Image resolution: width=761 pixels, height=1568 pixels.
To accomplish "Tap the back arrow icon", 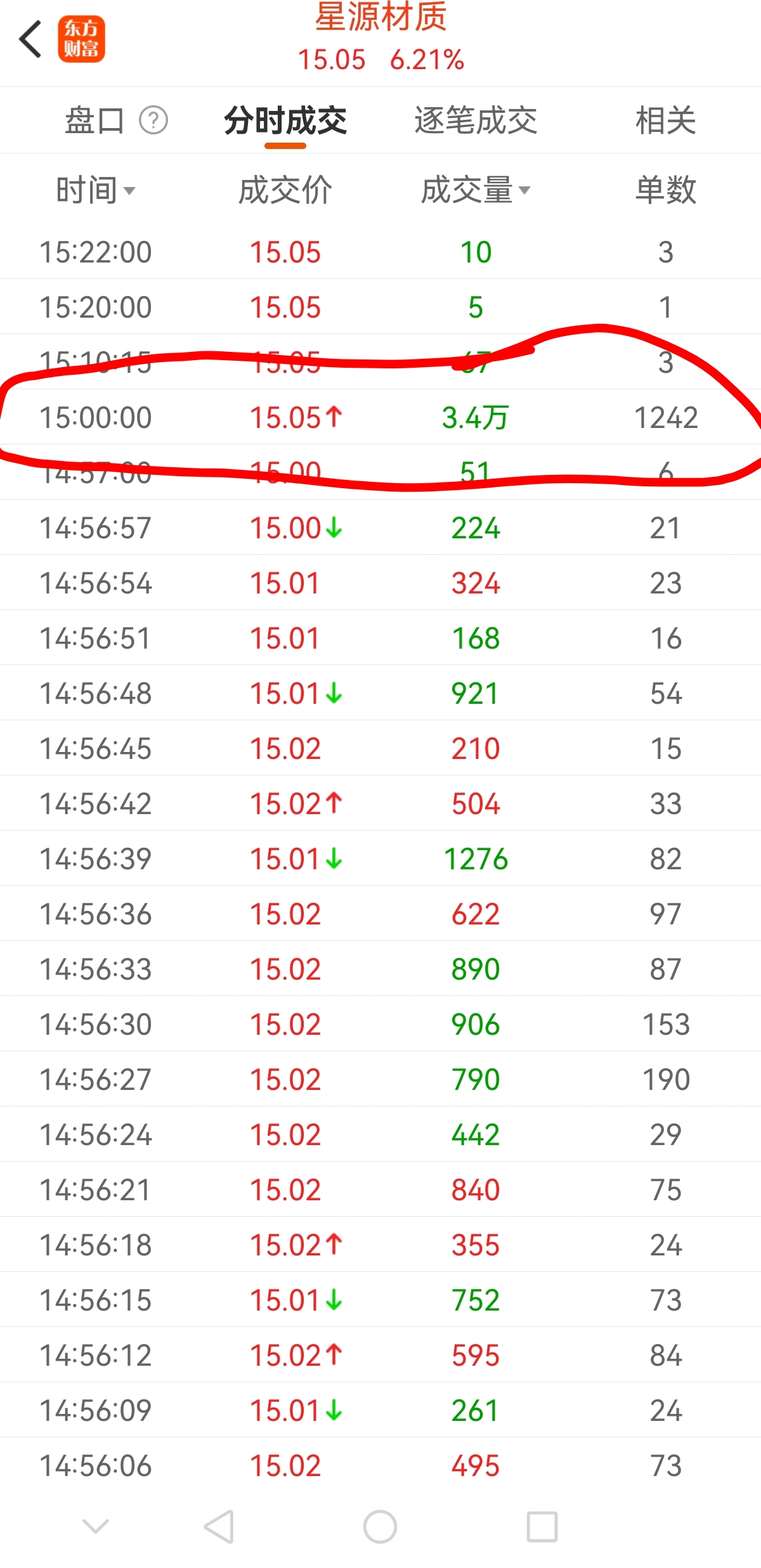I will (x=30, y=39).
